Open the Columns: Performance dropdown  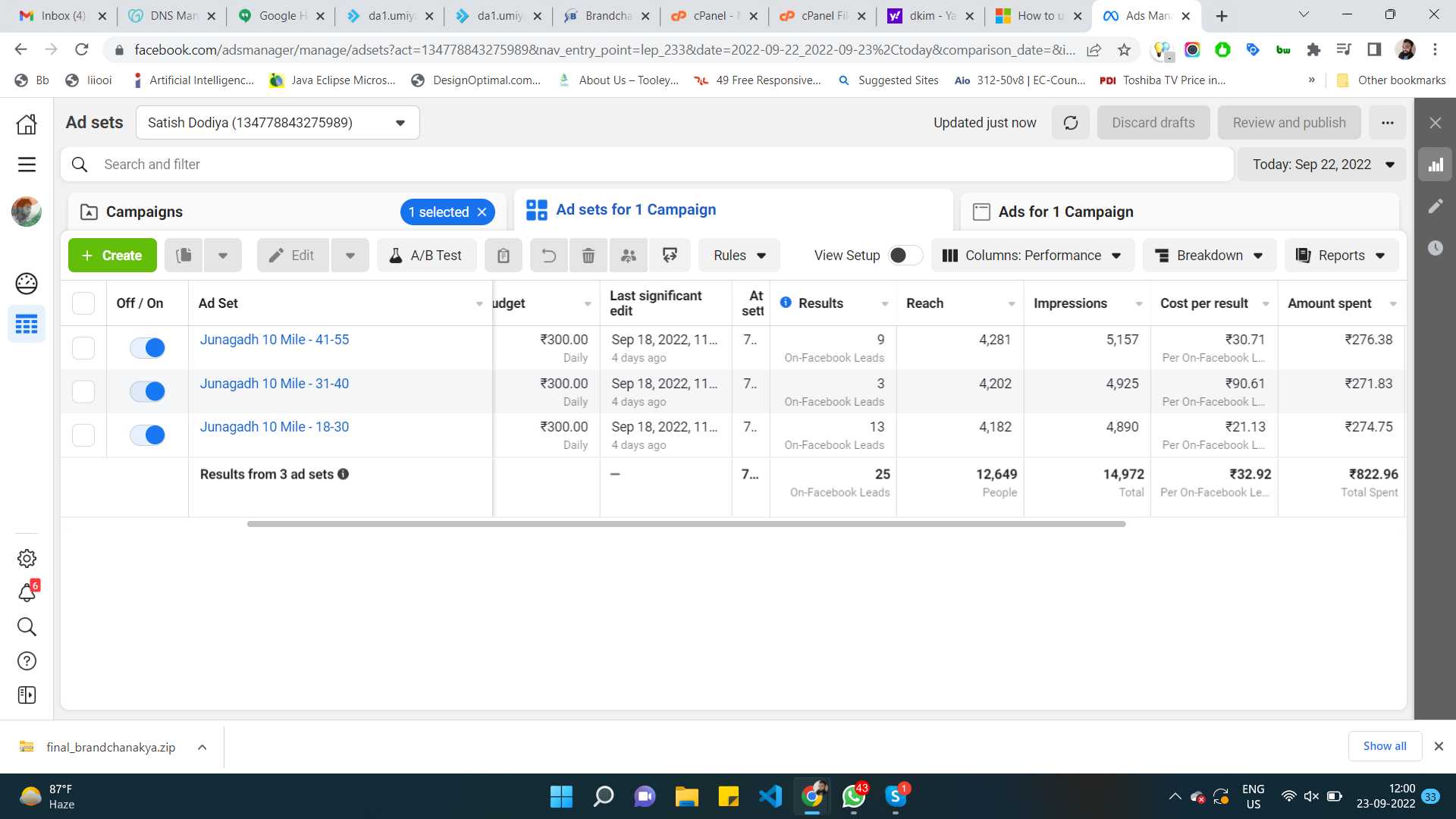[1032, 256]
